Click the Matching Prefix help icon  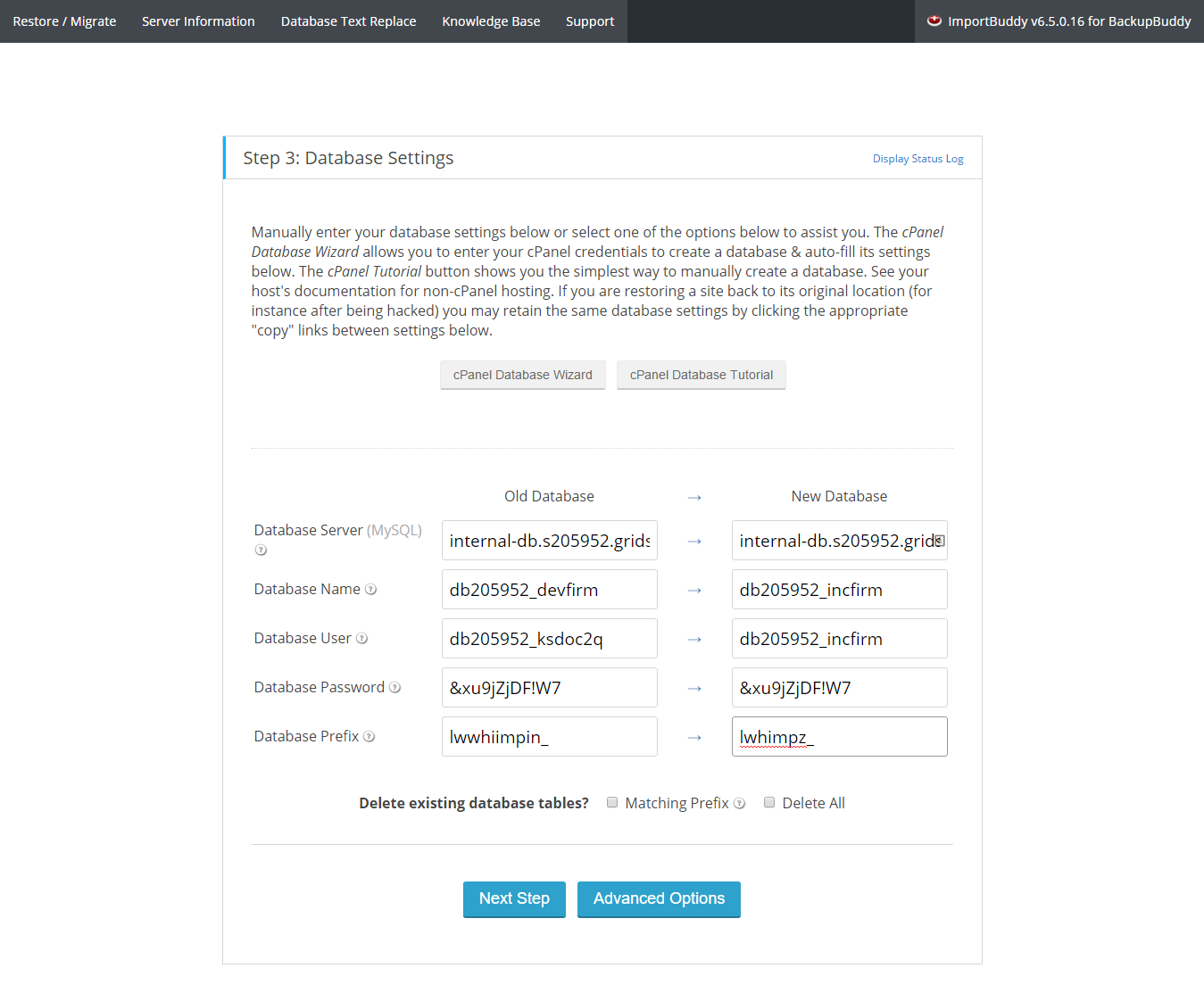(x=739, y=804)
